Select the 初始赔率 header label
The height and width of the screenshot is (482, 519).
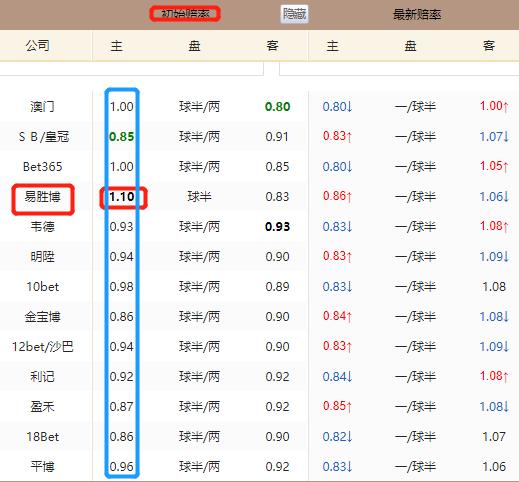coord(185,14)
